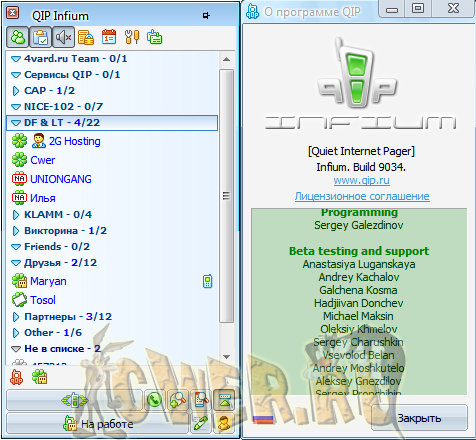
Task: Expand the CAP group
Action: pos(16,91)
